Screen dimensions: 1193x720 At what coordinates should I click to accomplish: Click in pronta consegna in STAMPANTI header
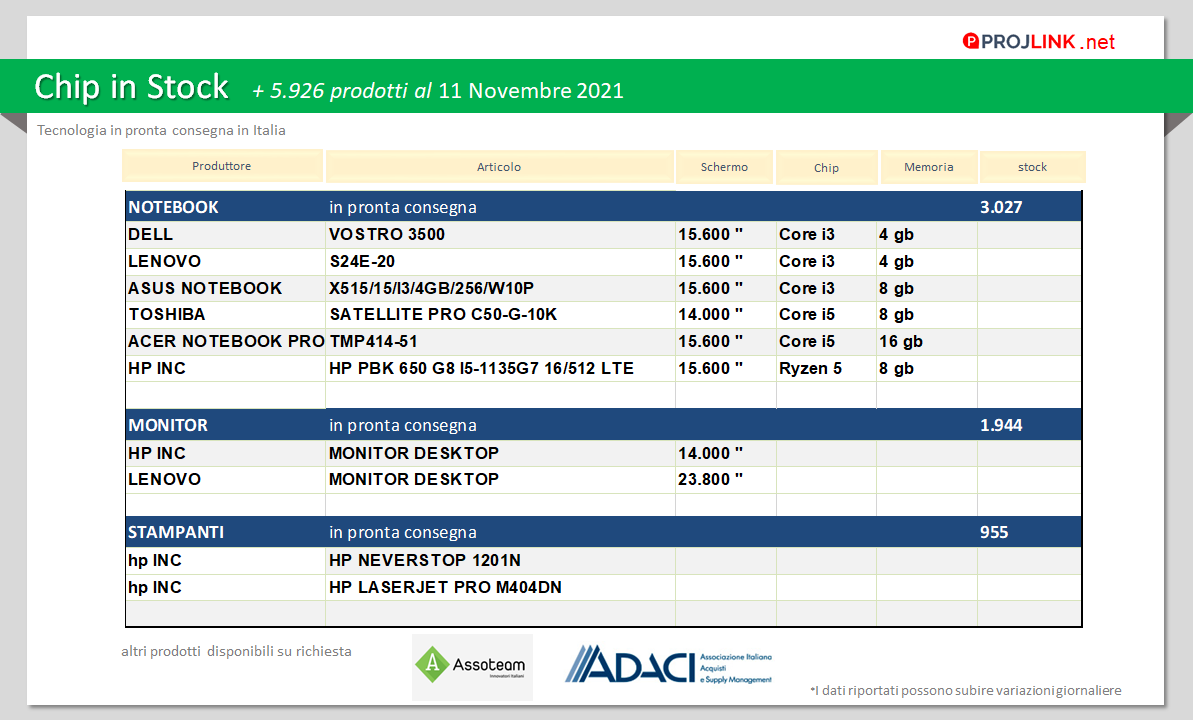[402, 532]
